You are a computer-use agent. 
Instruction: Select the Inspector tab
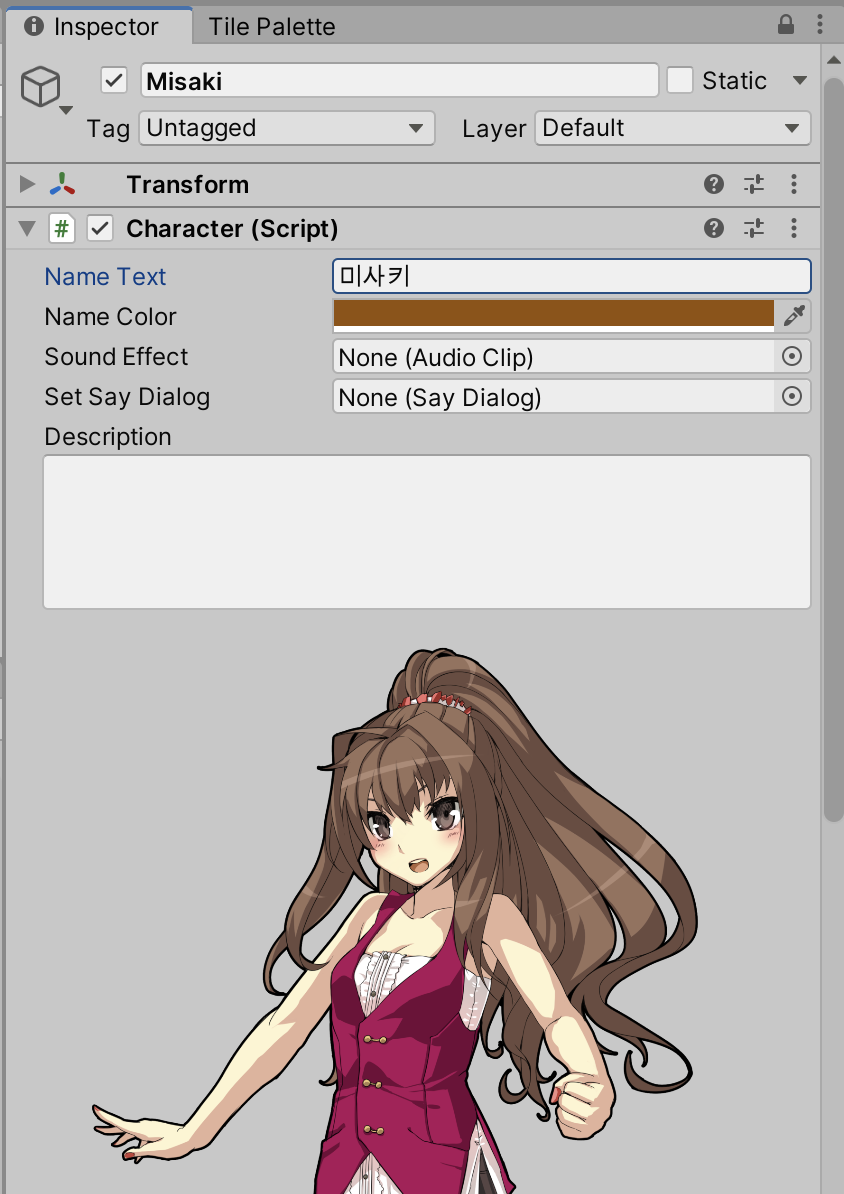[x=99, y=26]
